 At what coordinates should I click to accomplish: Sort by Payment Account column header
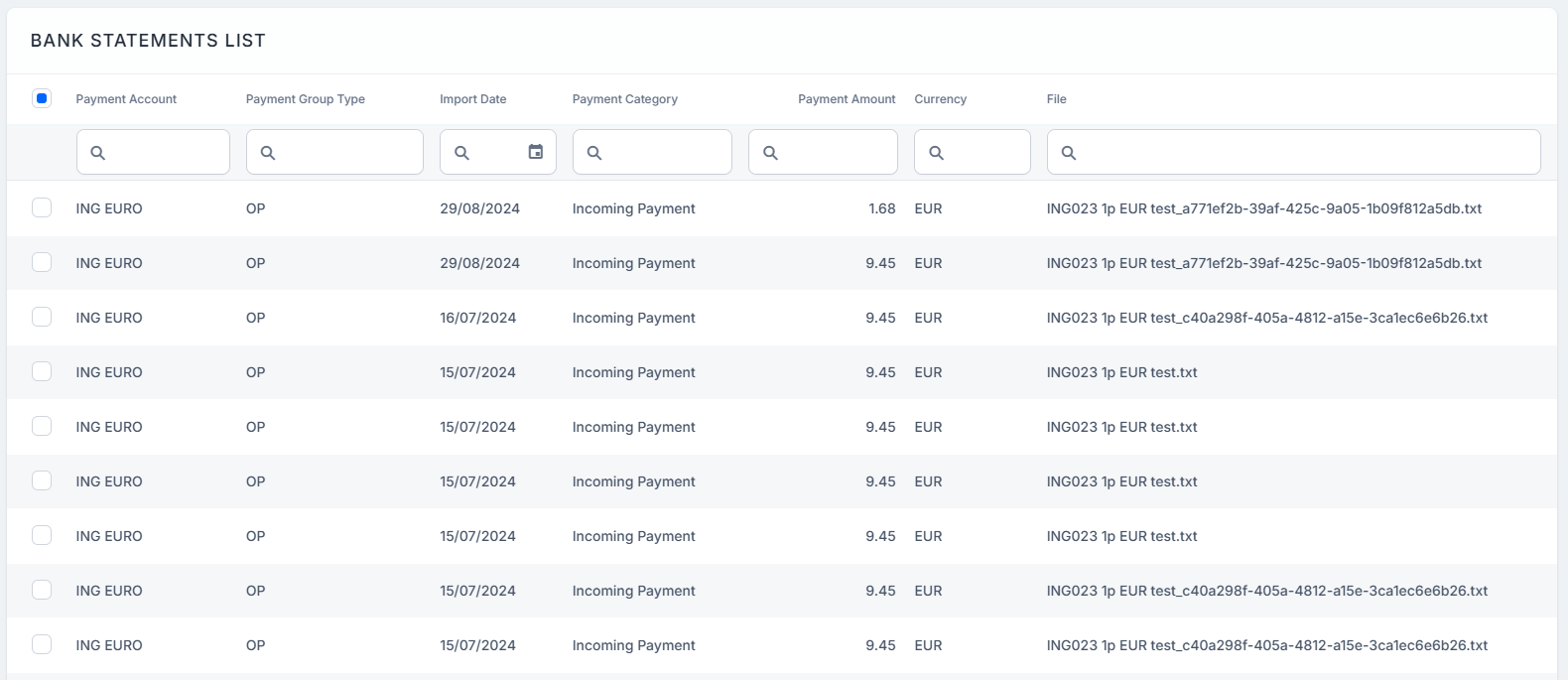126,99
